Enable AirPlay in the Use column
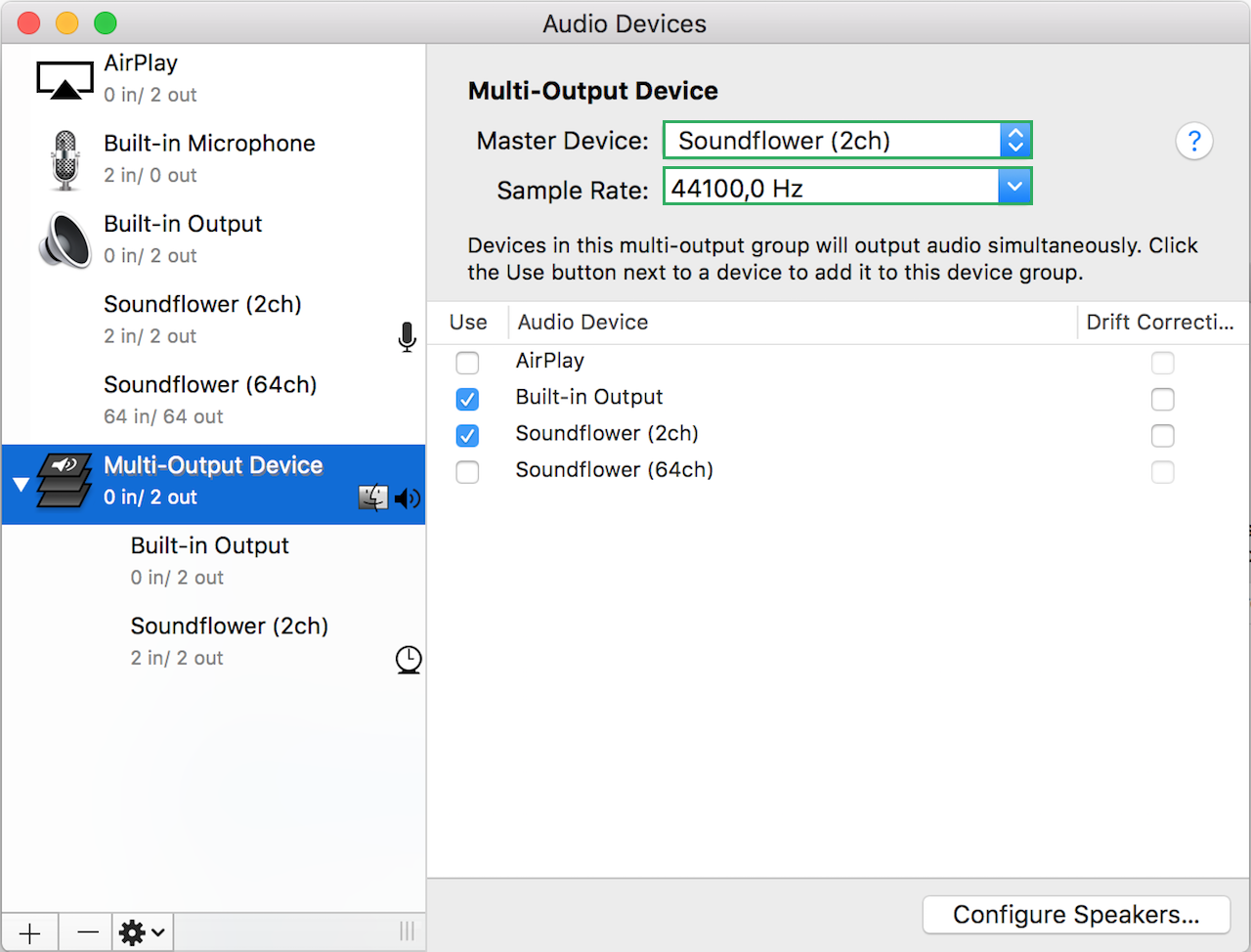This screenshot has width=1251, height=952. click(467, 363)
